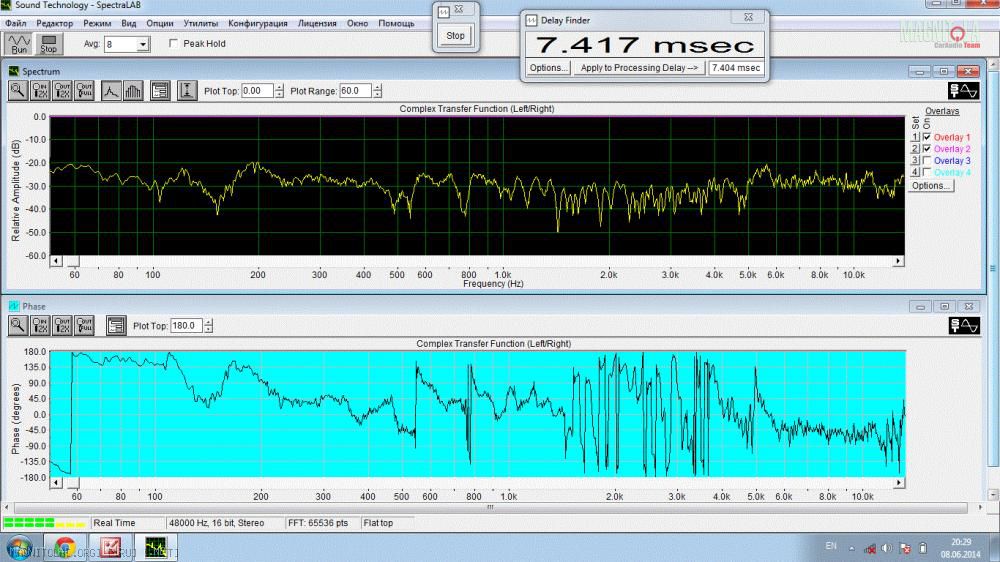Open the Windows Start menu

coord(19,547)
